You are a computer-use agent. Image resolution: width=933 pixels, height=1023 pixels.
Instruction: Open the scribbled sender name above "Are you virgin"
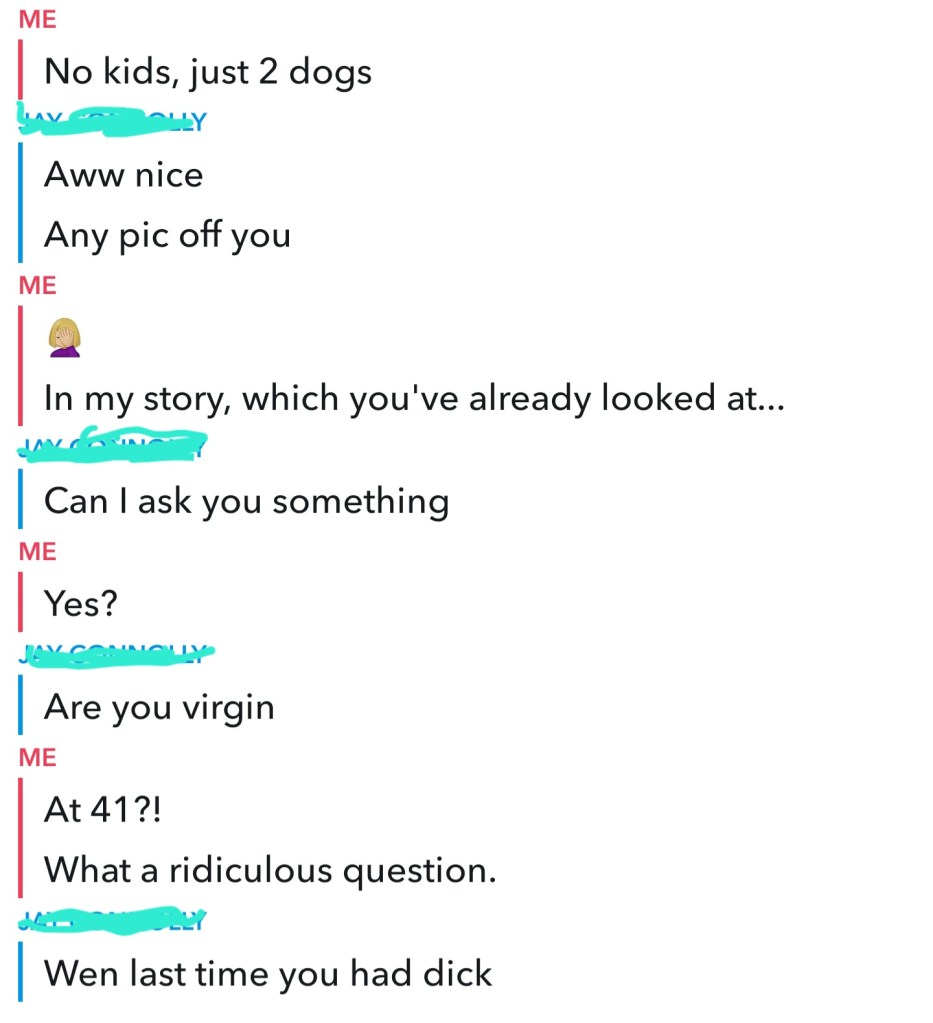116,655
